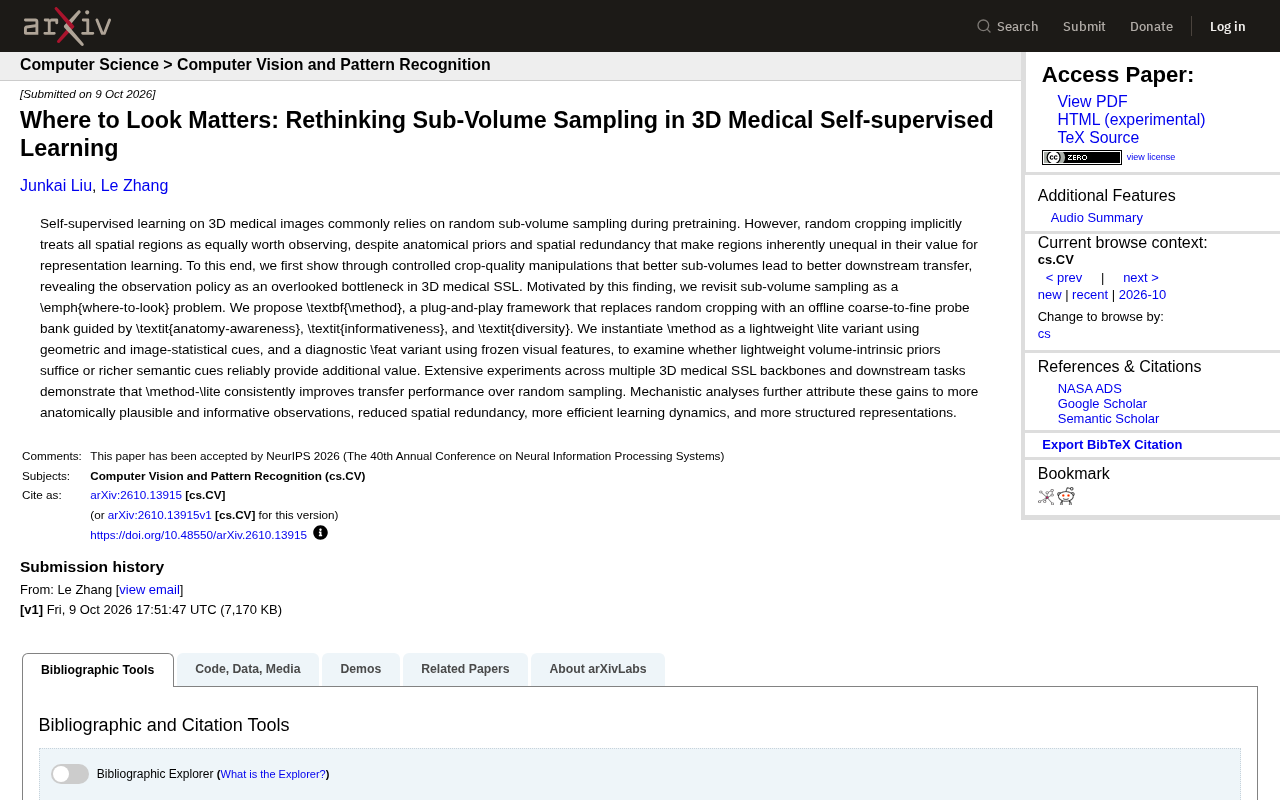Open the About arXivLabs tab

click(x=598, y=669)
